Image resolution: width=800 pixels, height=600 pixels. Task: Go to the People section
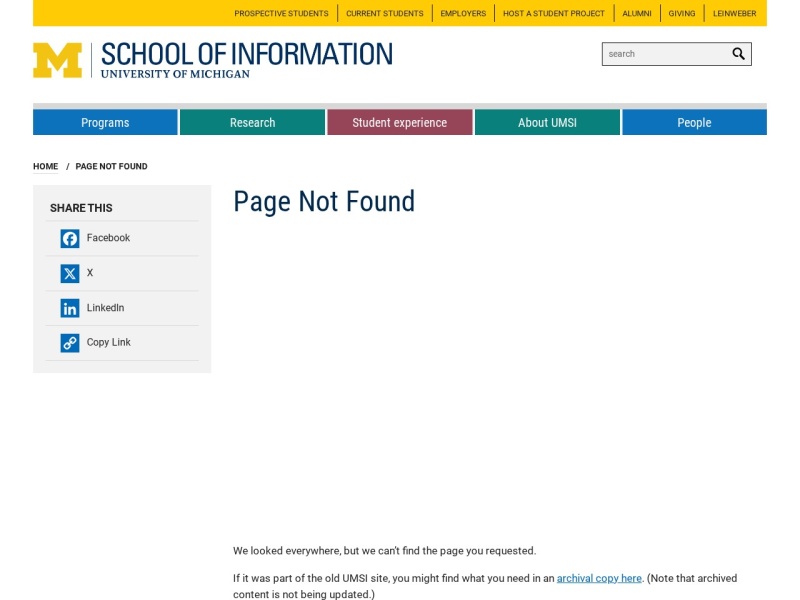[694, 122]
